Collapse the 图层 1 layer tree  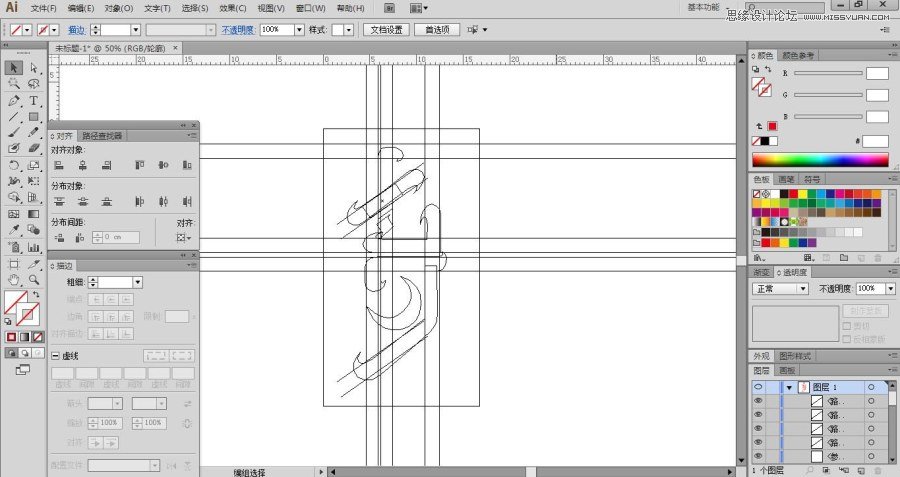tap(789, 388)
